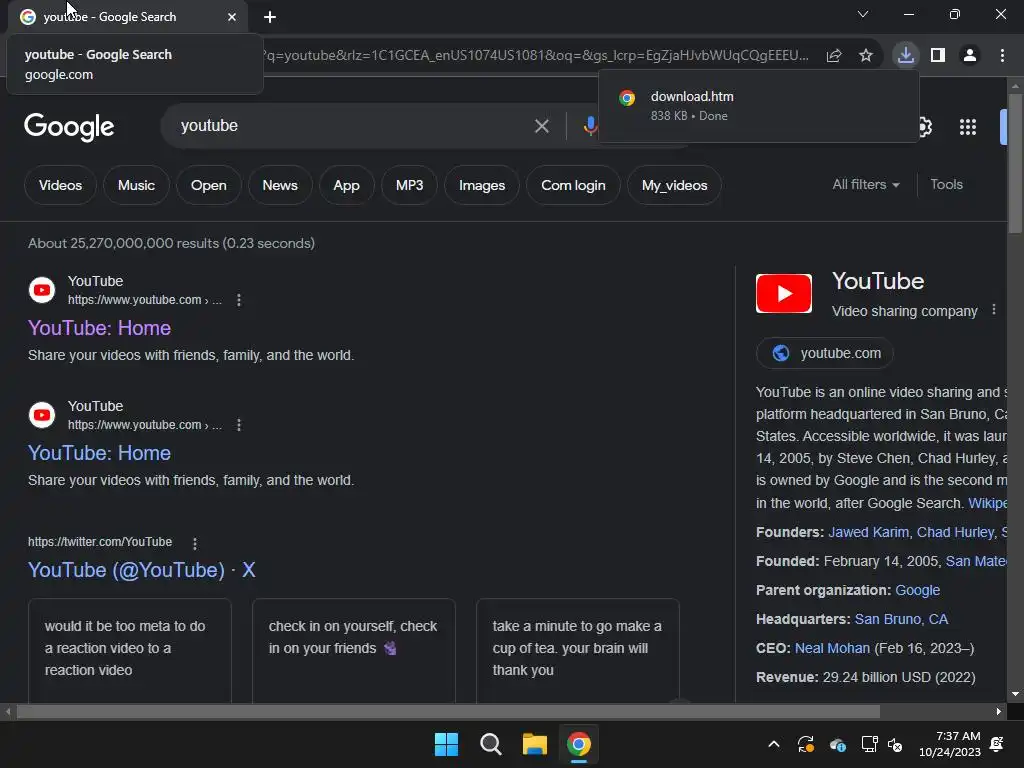Select the Images filter chip
1024x768 pixels.
(481, 185)
